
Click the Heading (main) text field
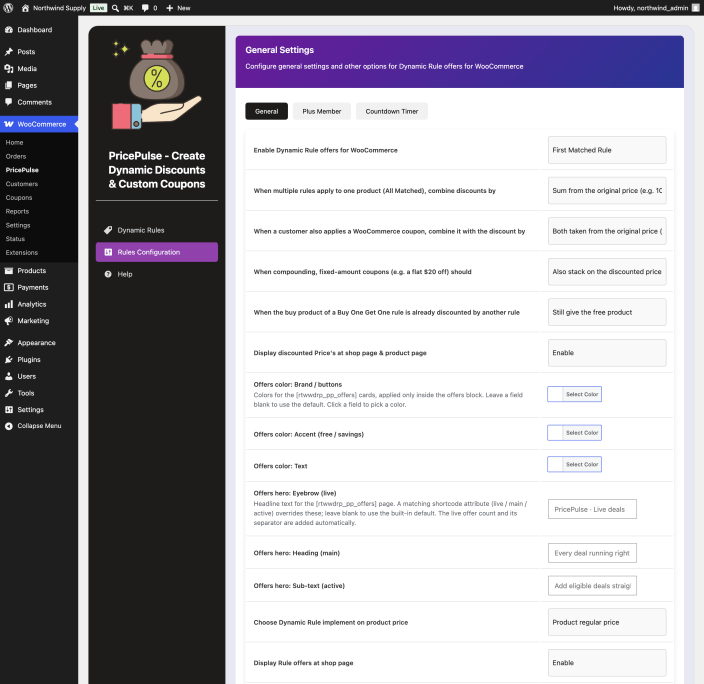pyautogui.click(x=592, y=553)
